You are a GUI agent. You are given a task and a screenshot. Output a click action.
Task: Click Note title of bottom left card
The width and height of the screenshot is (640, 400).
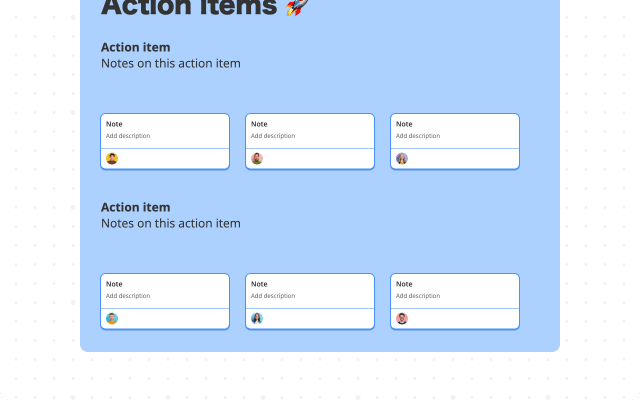click(x=114, y=284)
